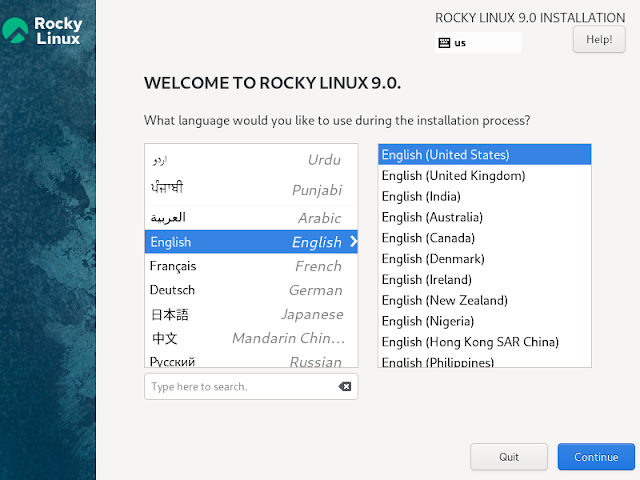Select English (Nigeria) locale

tap(484, 321)
